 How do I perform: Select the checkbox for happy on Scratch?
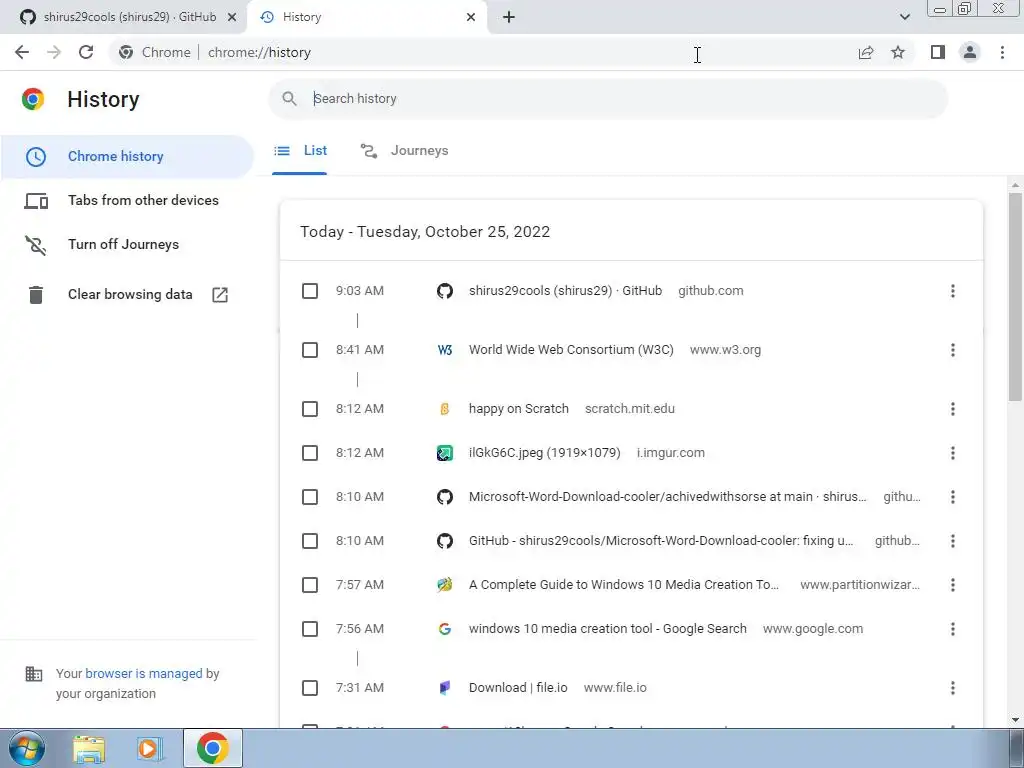(x=310, y=409)
